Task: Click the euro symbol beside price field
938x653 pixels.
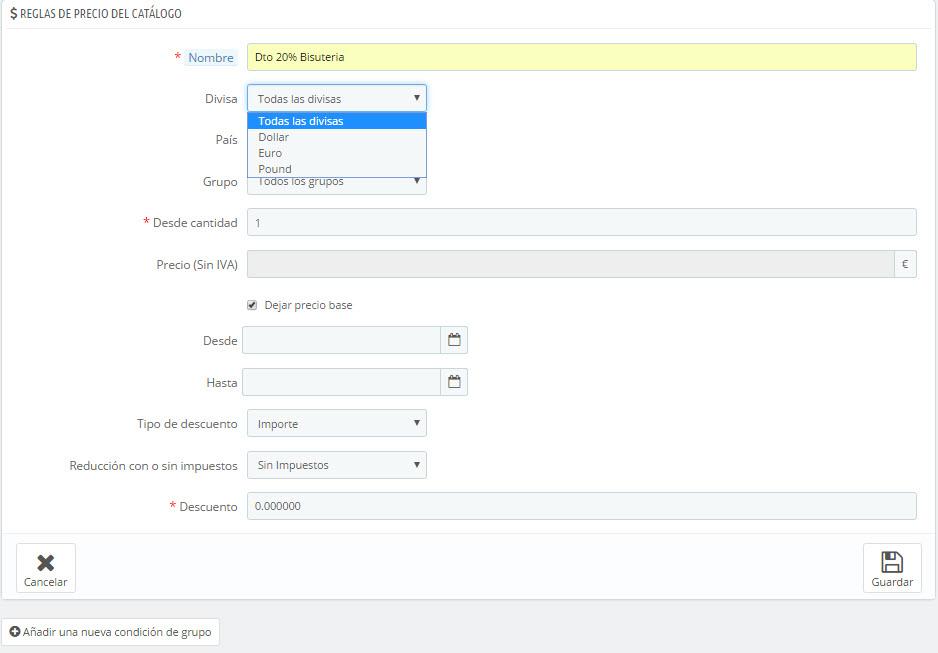Action: (x=905, y=264)
